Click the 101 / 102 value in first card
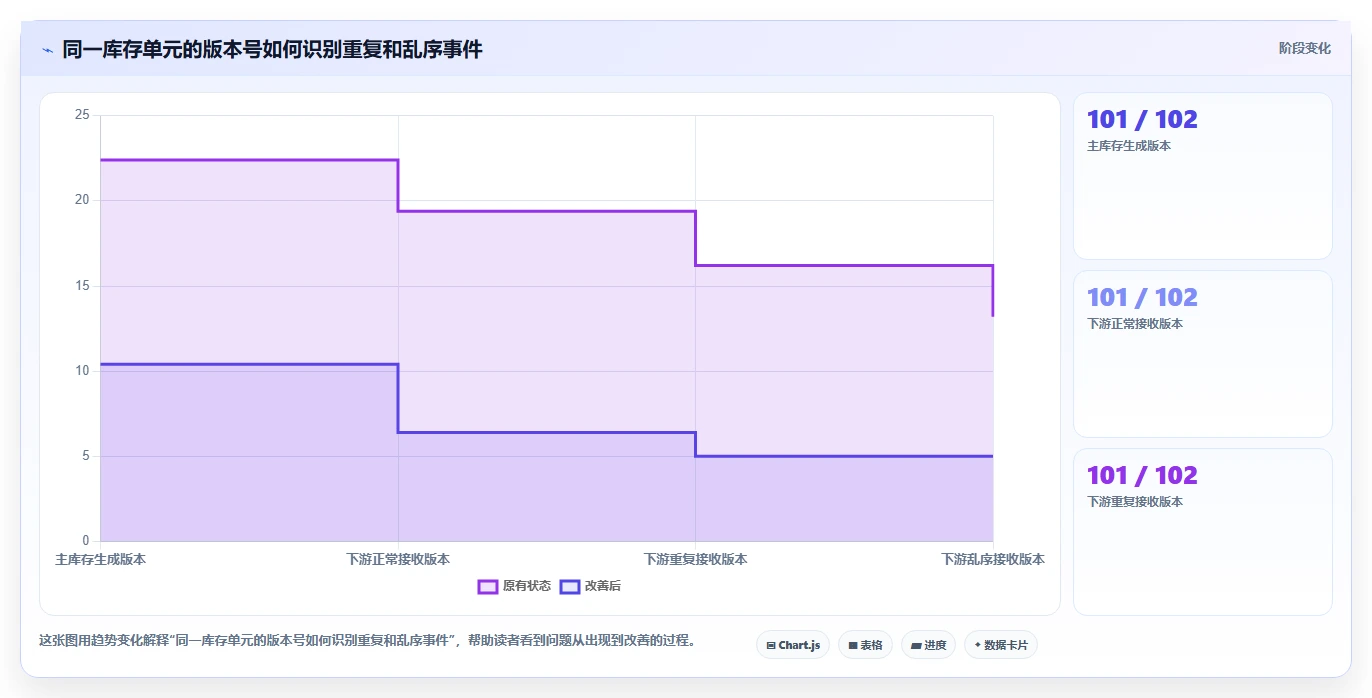Viewport: 1372px width, 698px height. [1142, 119]
